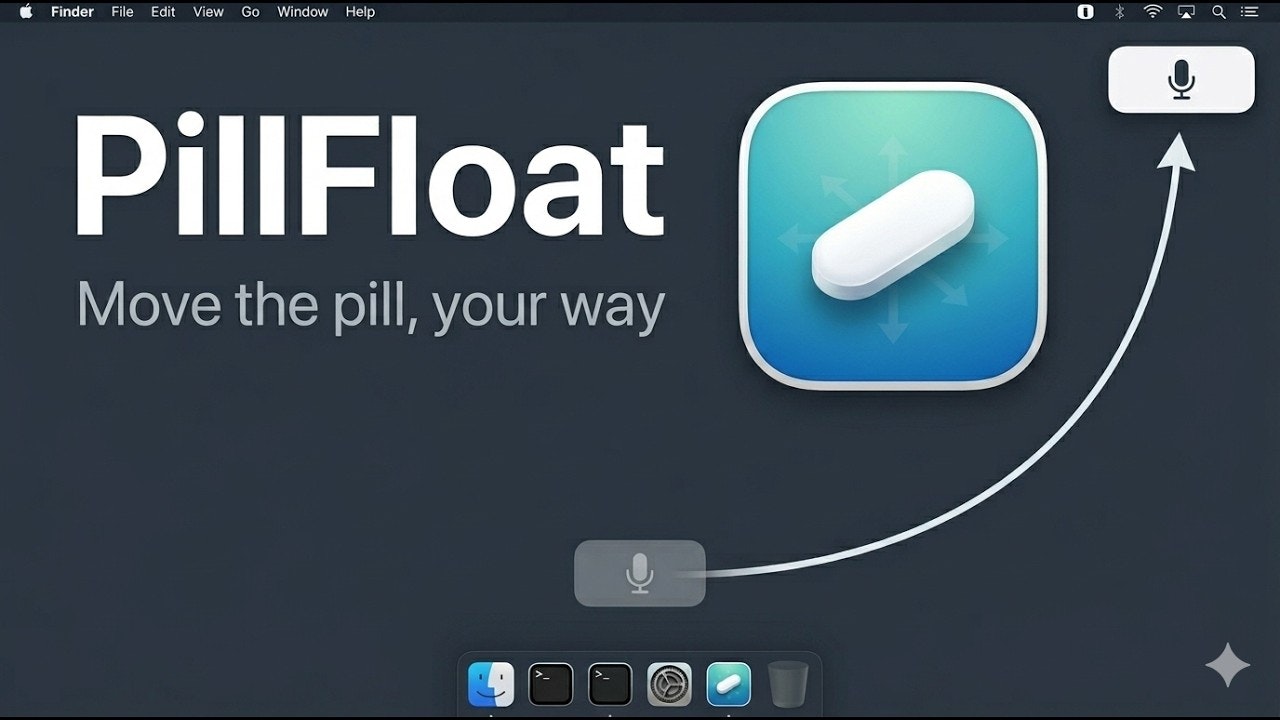Open the Help menu
1280x720 pixels.
(360, 12)
